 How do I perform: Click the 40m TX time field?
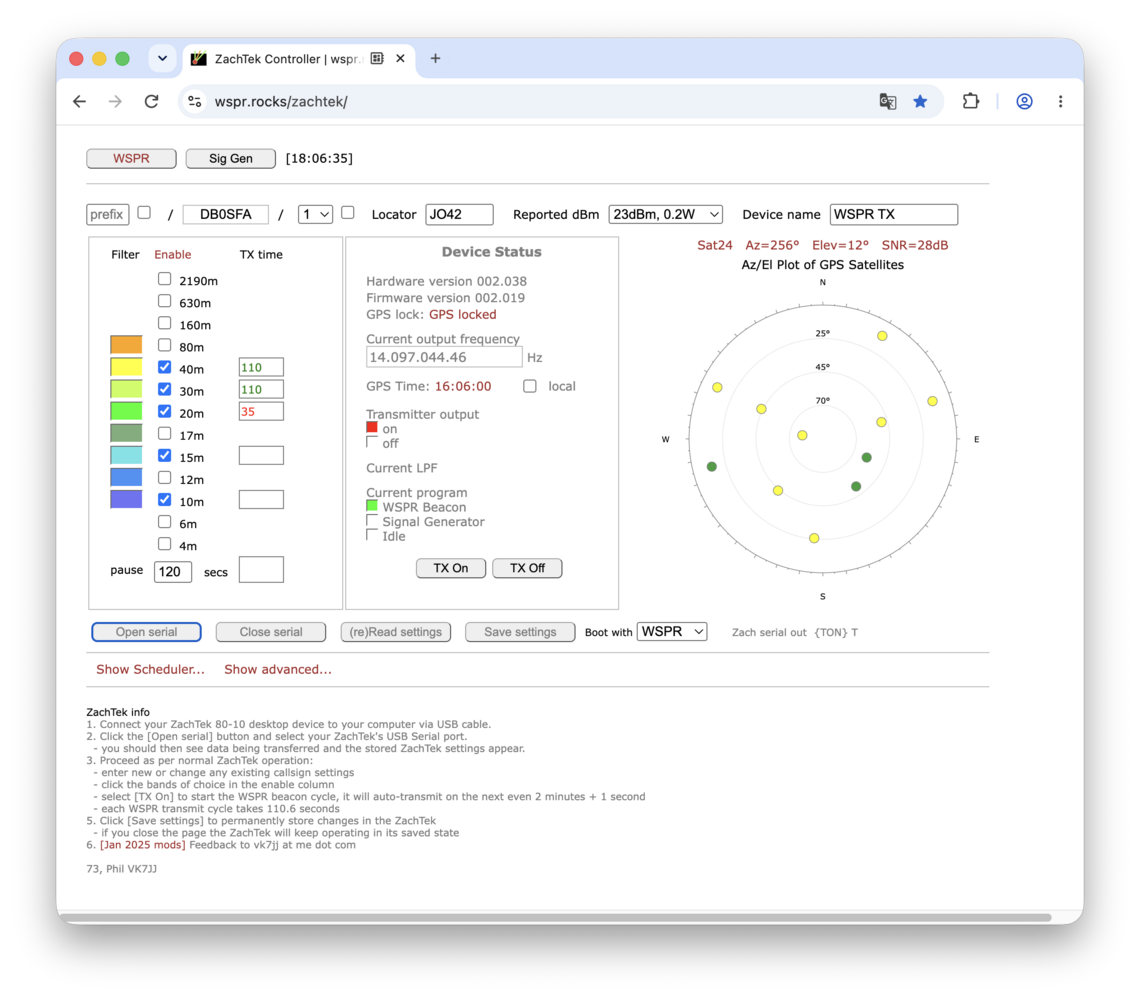pyautogui.click(x=261, y=367)
